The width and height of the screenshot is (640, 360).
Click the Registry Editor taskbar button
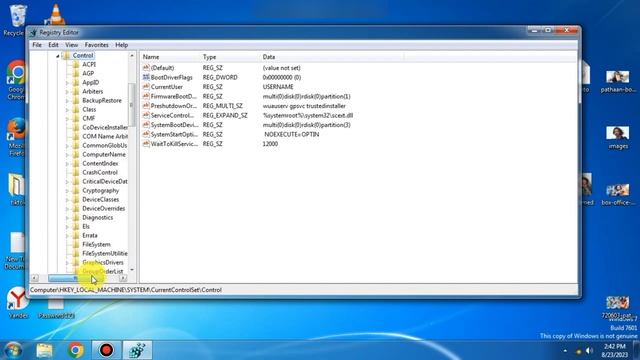coord(137,350)
